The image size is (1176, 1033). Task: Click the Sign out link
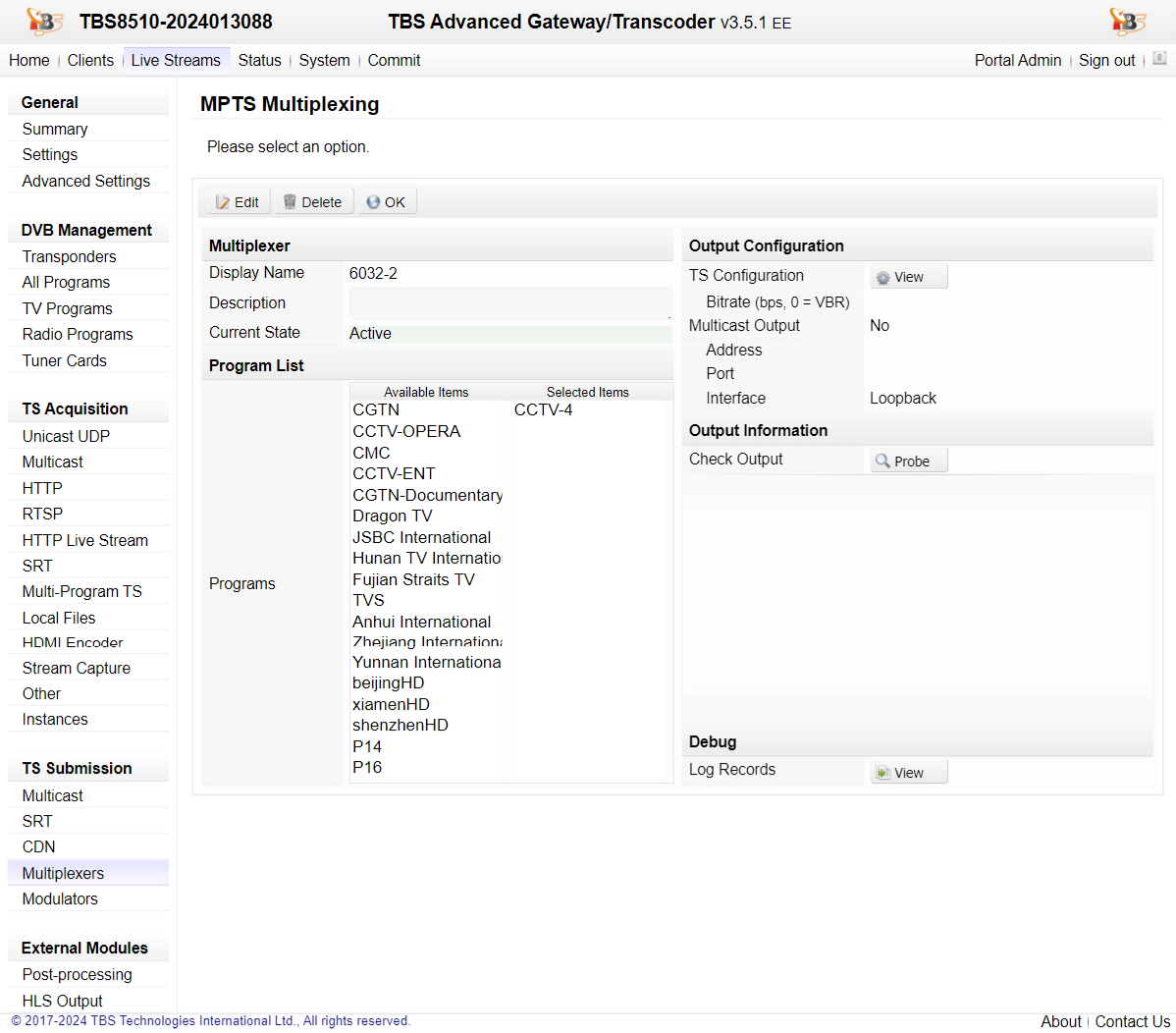coord(1106,60)
